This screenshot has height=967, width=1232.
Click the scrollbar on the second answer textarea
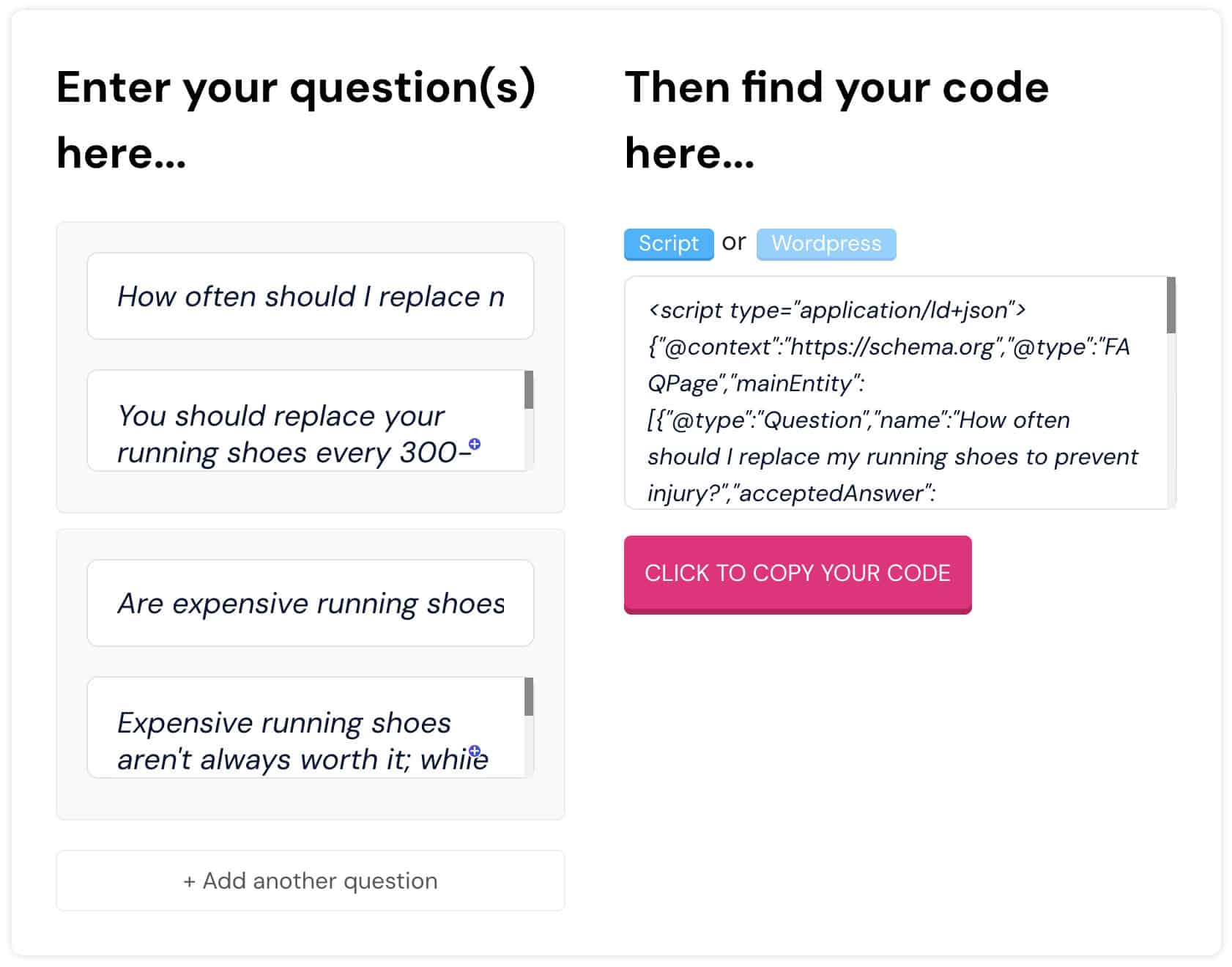point(529,696)
